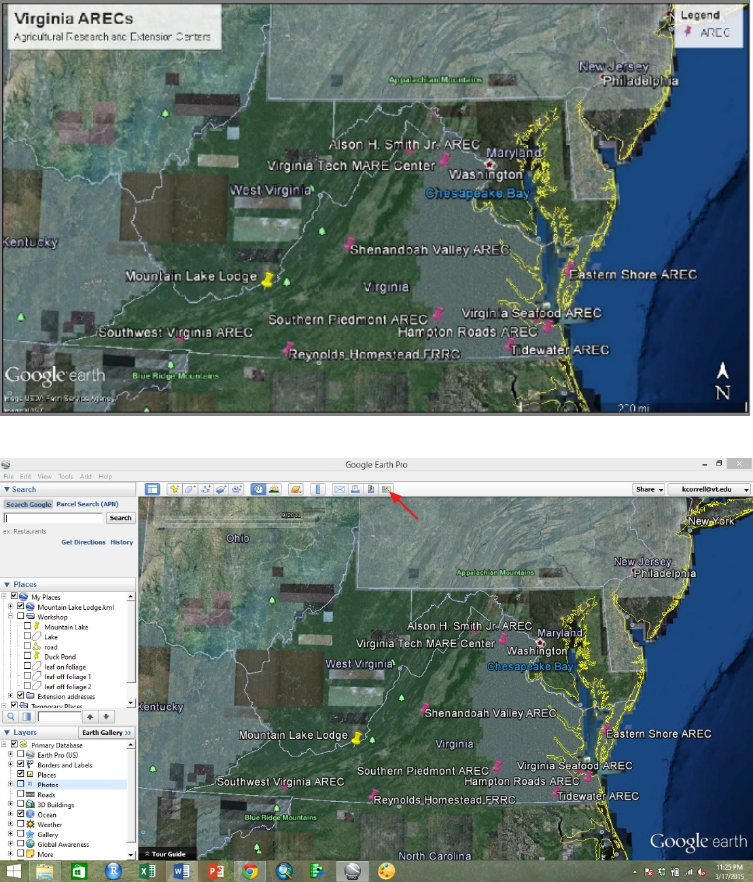Screen dimensions: 753x882
Task: Open the View menu
Action: click(x=45, y=476)
